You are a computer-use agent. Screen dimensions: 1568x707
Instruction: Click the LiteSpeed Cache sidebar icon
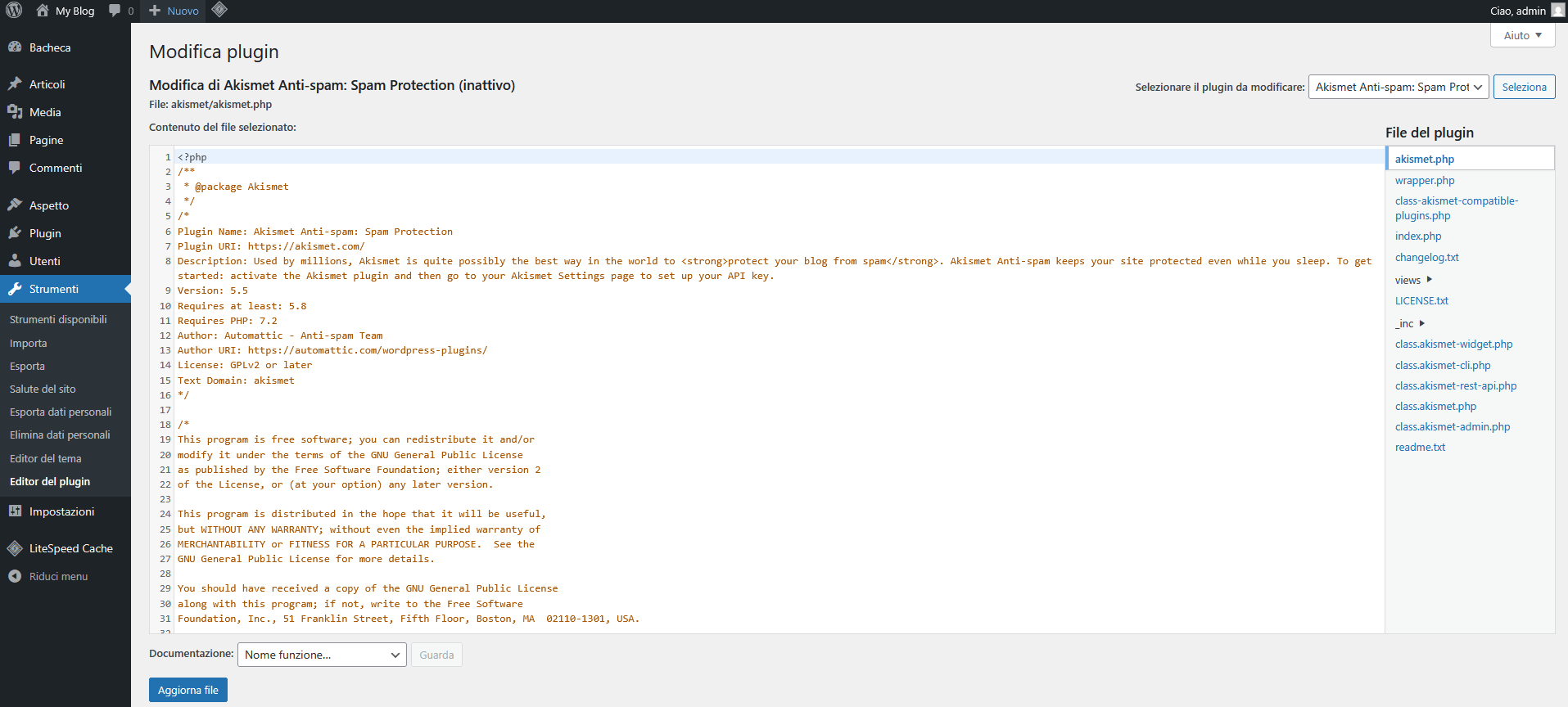[15, 548]
